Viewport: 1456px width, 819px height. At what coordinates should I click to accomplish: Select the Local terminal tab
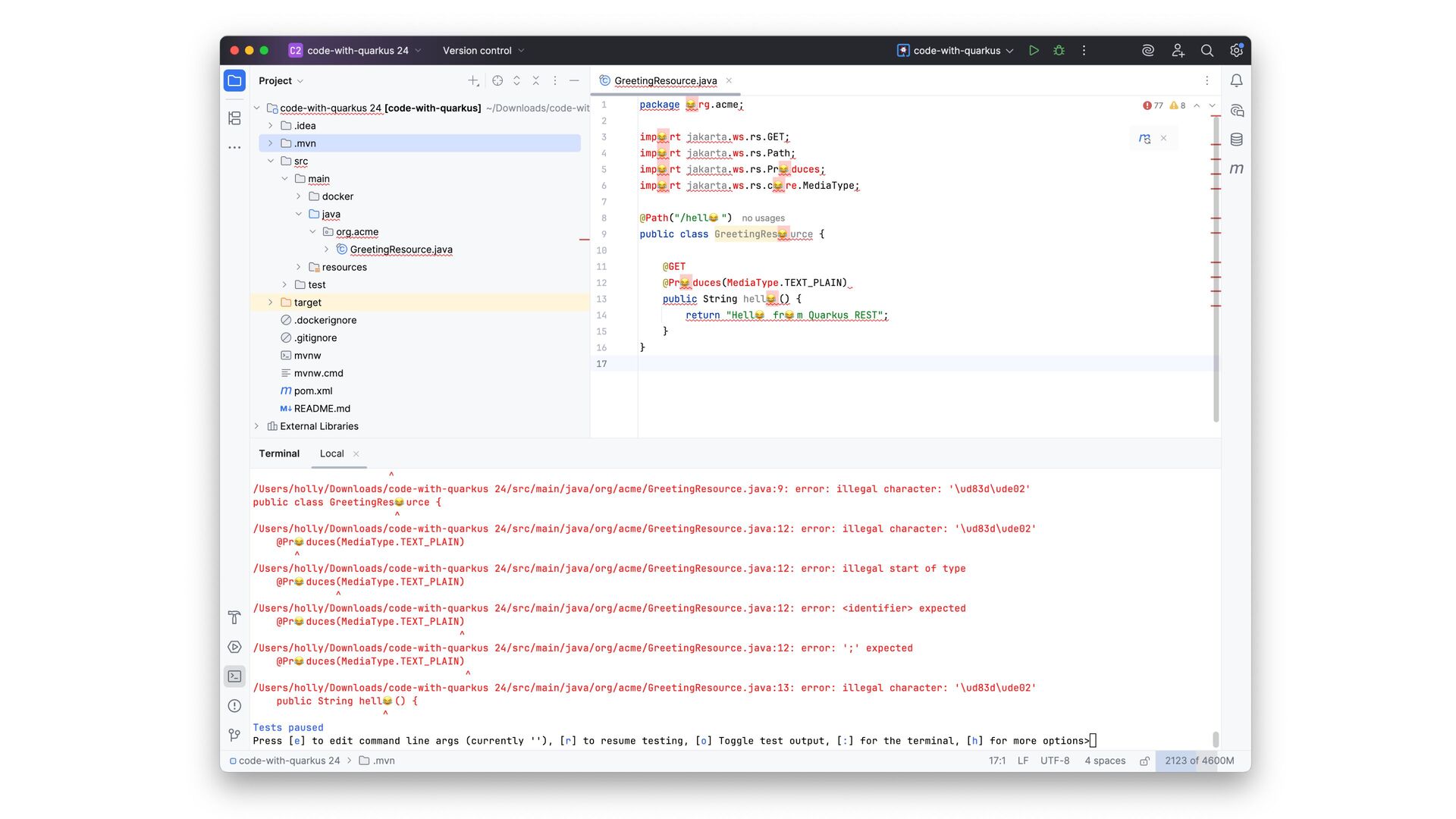point(331,453)
